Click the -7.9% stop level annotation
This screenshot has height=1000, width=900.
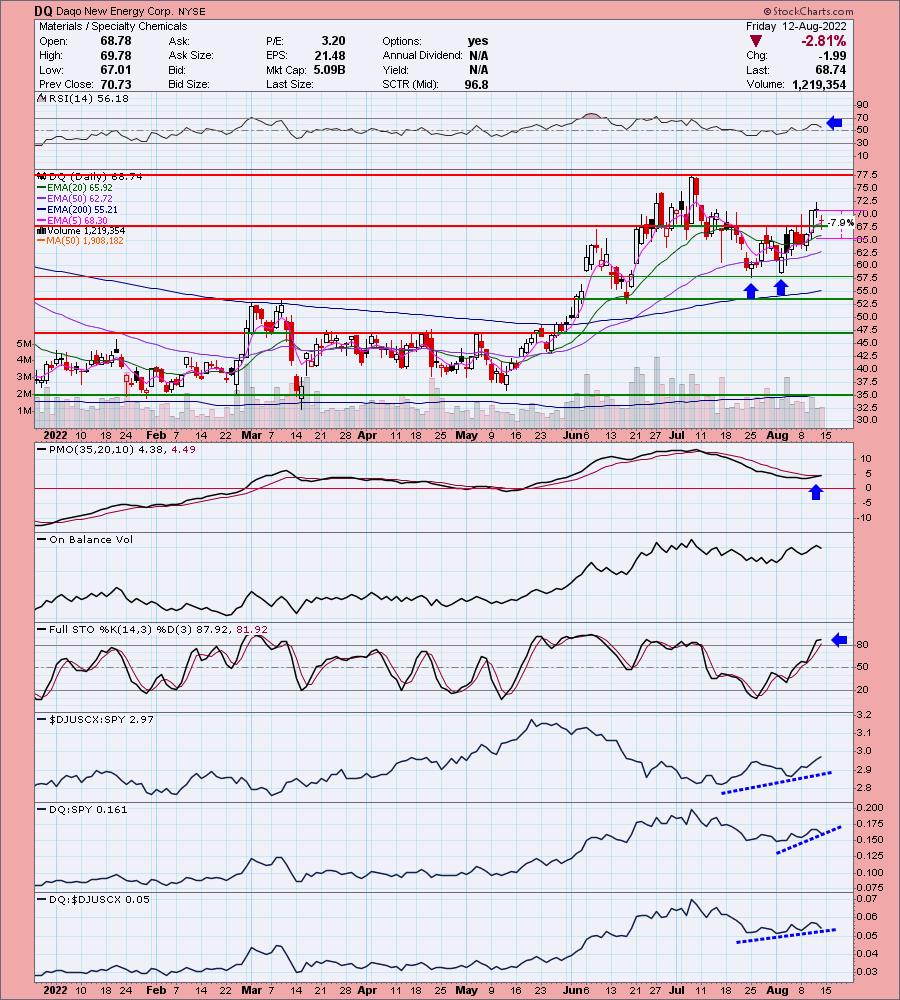pos(841,223)
